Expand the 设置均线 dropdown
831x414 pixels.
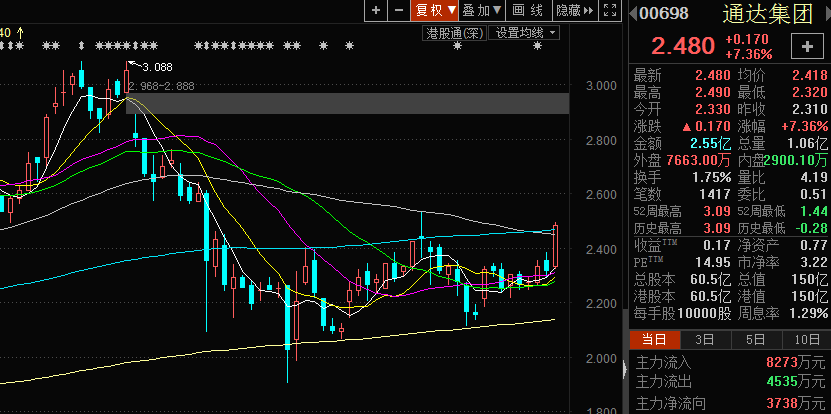click(527, 32)
